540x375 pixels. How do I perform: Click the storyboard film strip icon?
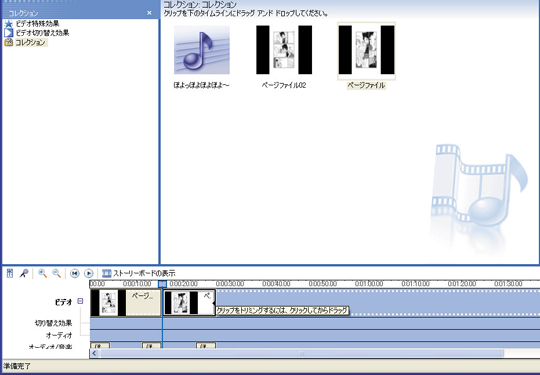point(106,273)
